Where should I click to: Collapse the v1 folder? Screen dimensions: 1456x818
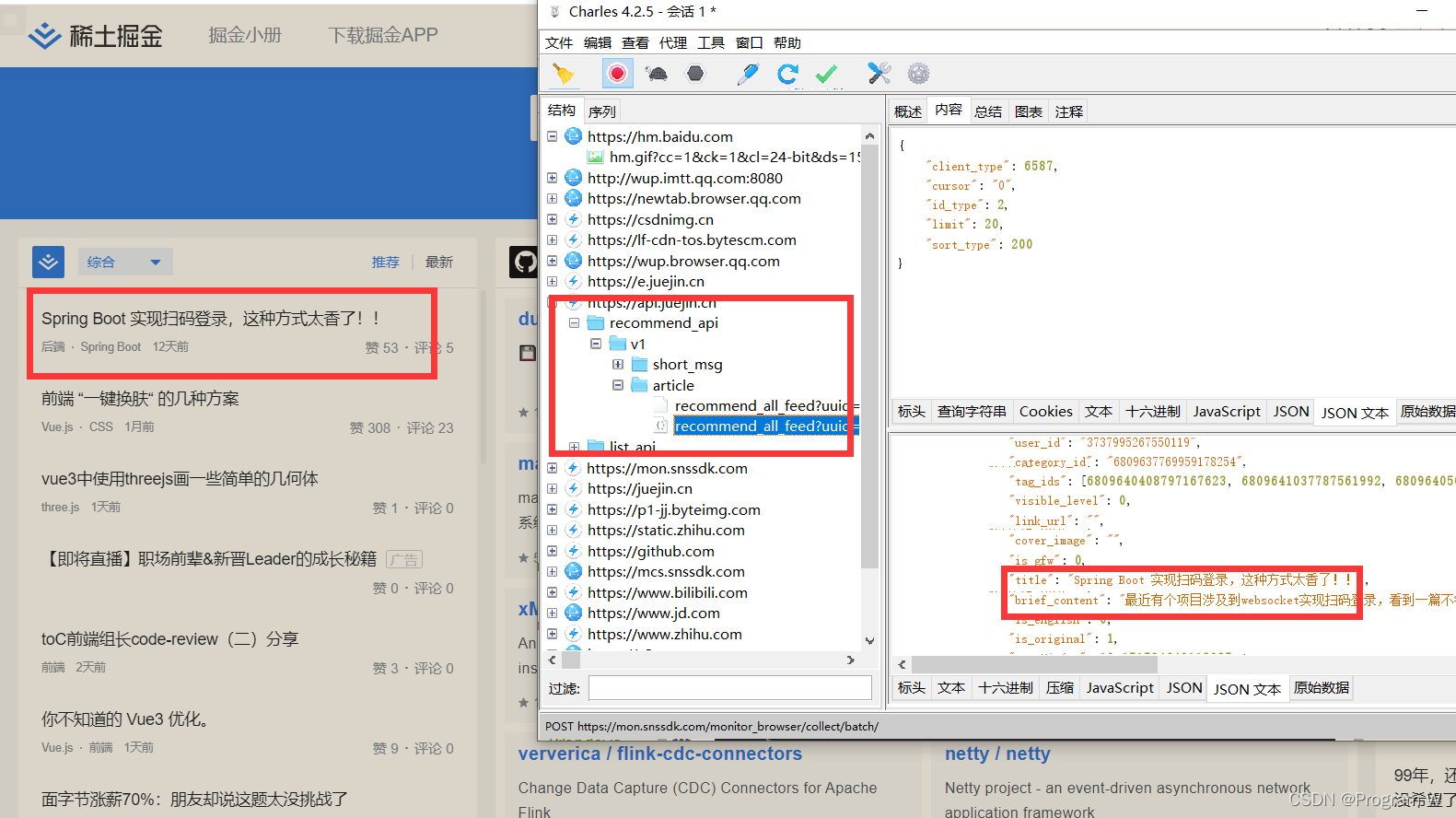coord(596,344)
